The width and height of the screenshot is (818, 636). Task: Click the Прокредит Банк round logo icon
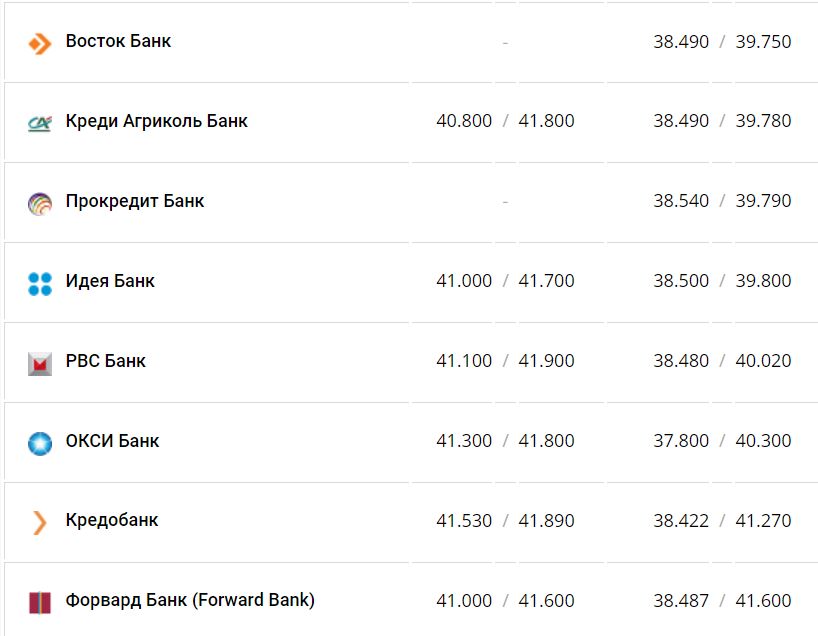click(39, 203)
